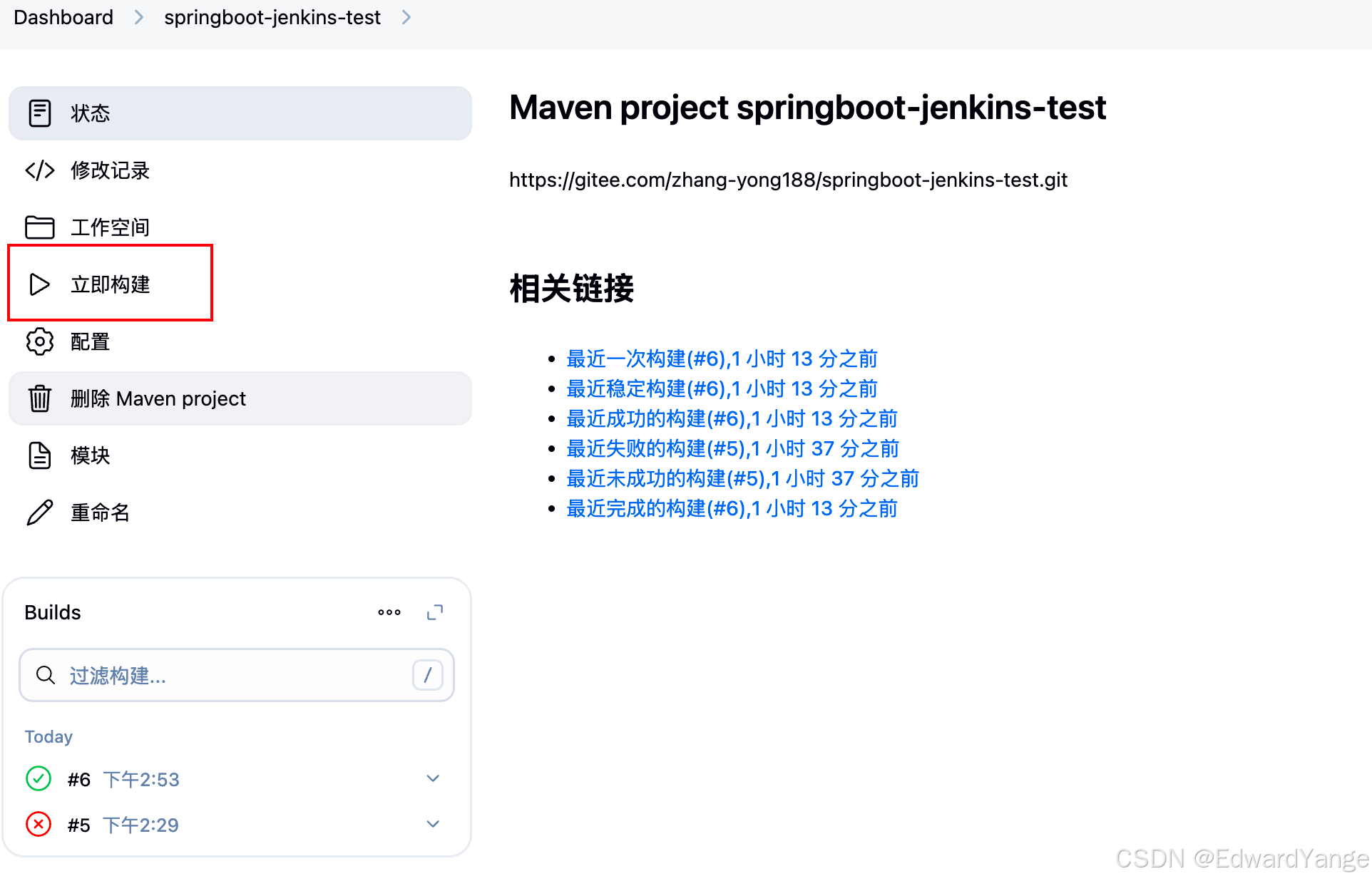1372x881 pixels.
Task: Open the Builds three-dots options menu
Action: pyautogui.click(x=389, y=612)
